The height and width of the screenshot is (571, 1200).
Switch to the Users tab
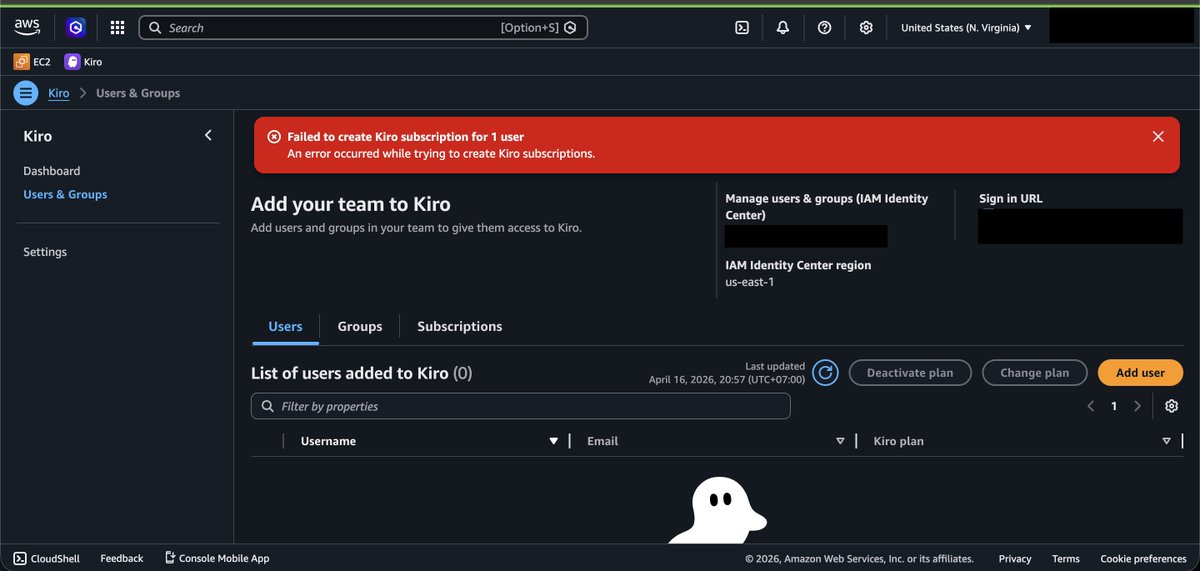click(285, 327)
